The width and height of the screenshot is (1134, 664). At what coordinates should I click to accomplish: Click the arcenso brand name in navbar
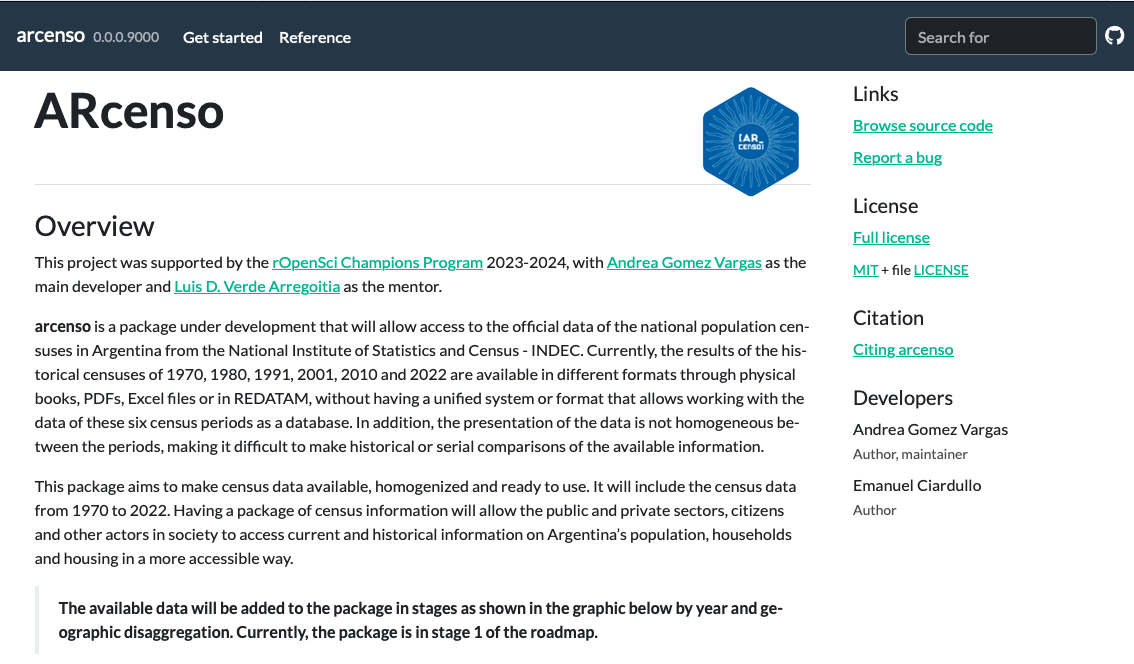coord(51,37)
